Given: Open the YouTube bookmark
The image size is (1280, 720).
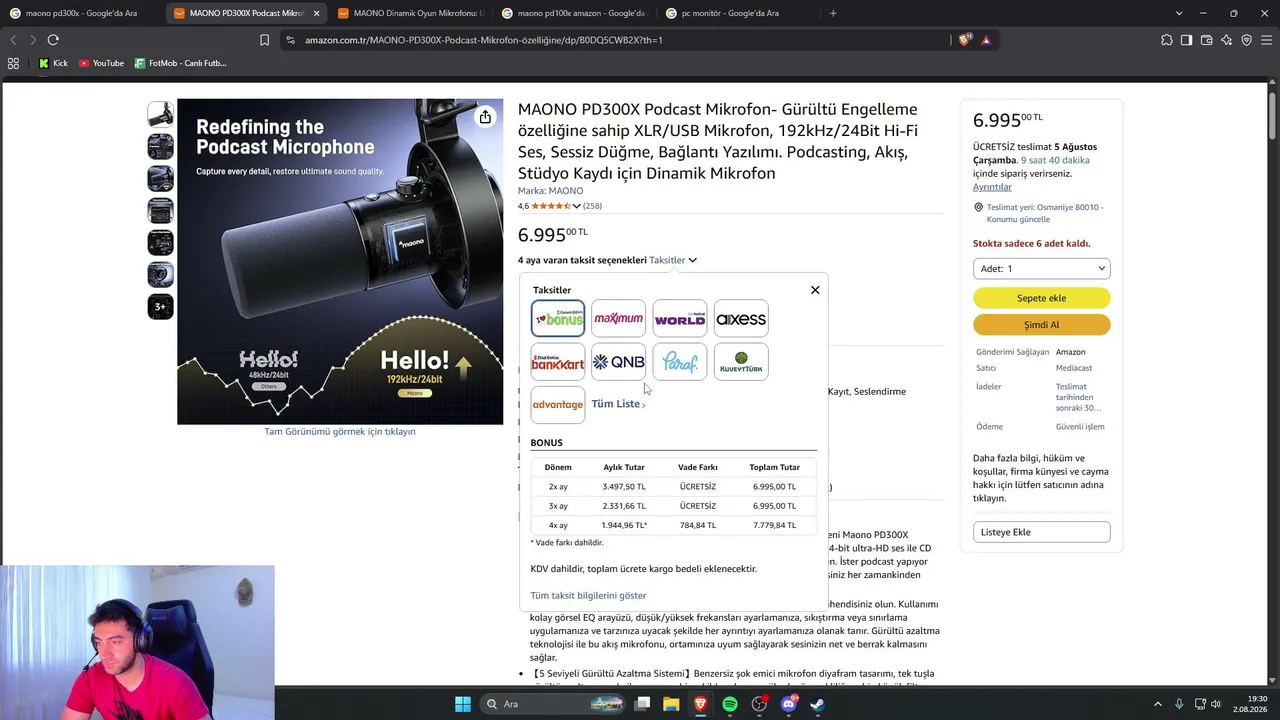Looking at the screenshot, I should (101, 63).
